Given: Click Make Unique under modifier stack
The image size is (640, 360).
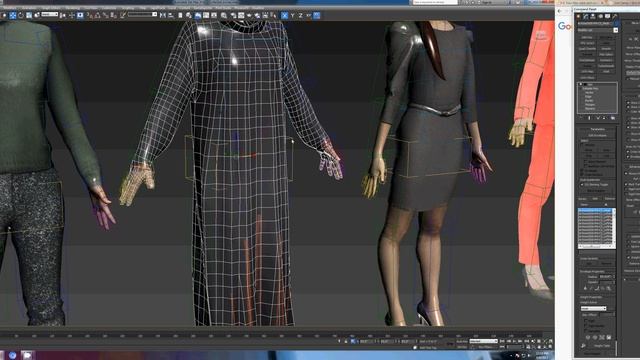Looking at the screenshot, I should [597, 118].
